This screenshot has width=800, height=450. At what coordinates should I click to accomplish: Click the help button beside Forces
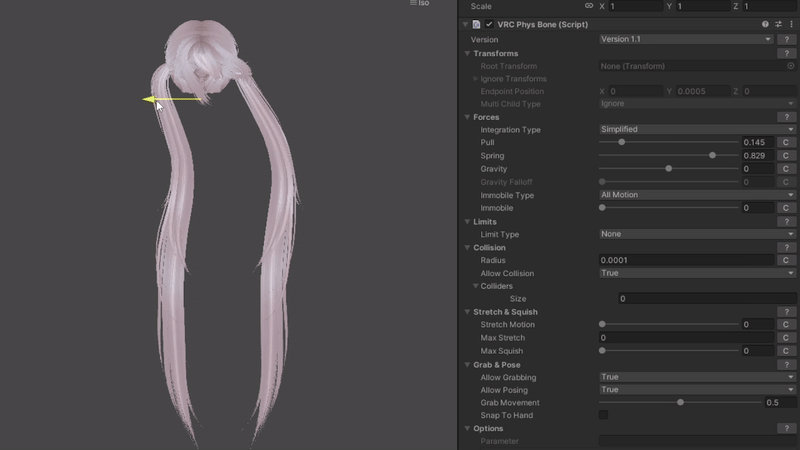786,117
